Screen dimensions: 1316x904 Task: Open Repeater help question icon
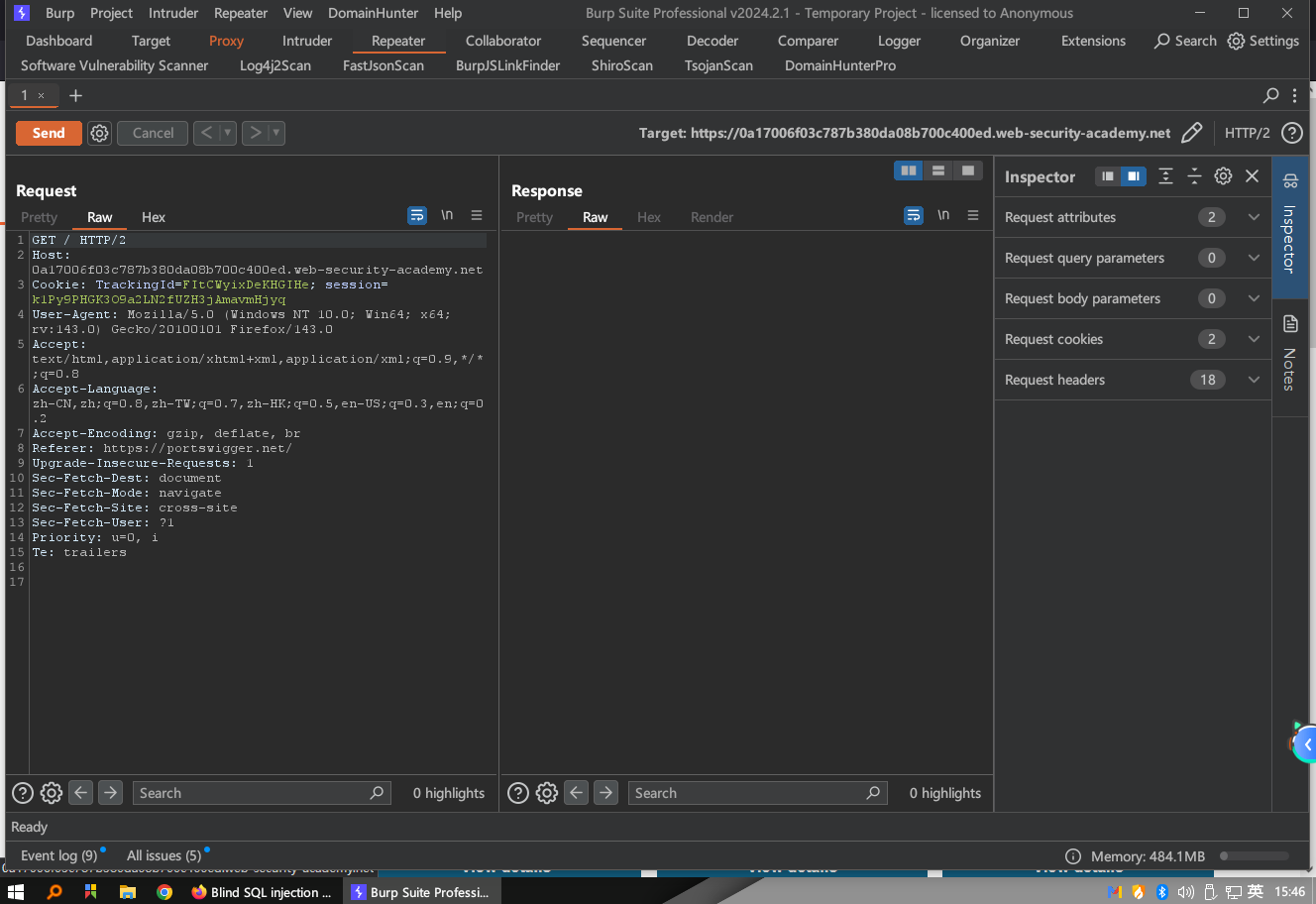coord(1291,133)
